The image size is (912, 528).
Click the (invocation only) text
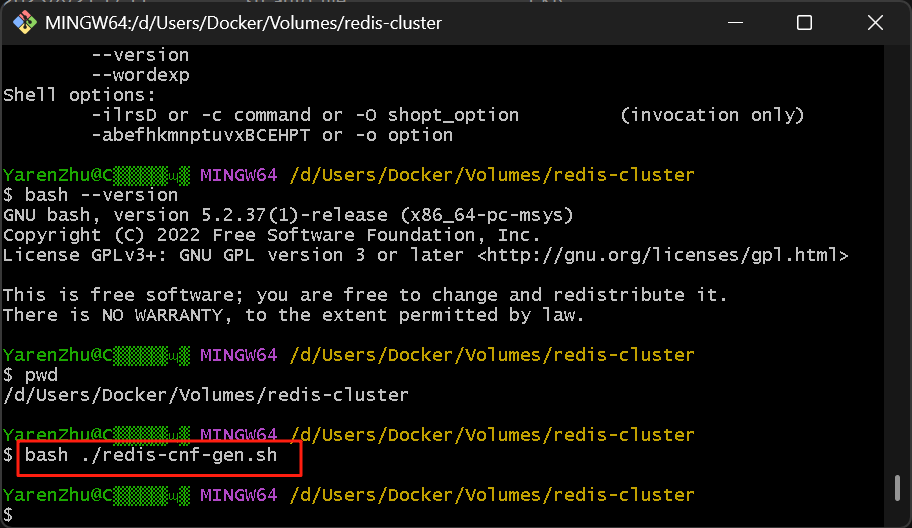pos(712,115)
